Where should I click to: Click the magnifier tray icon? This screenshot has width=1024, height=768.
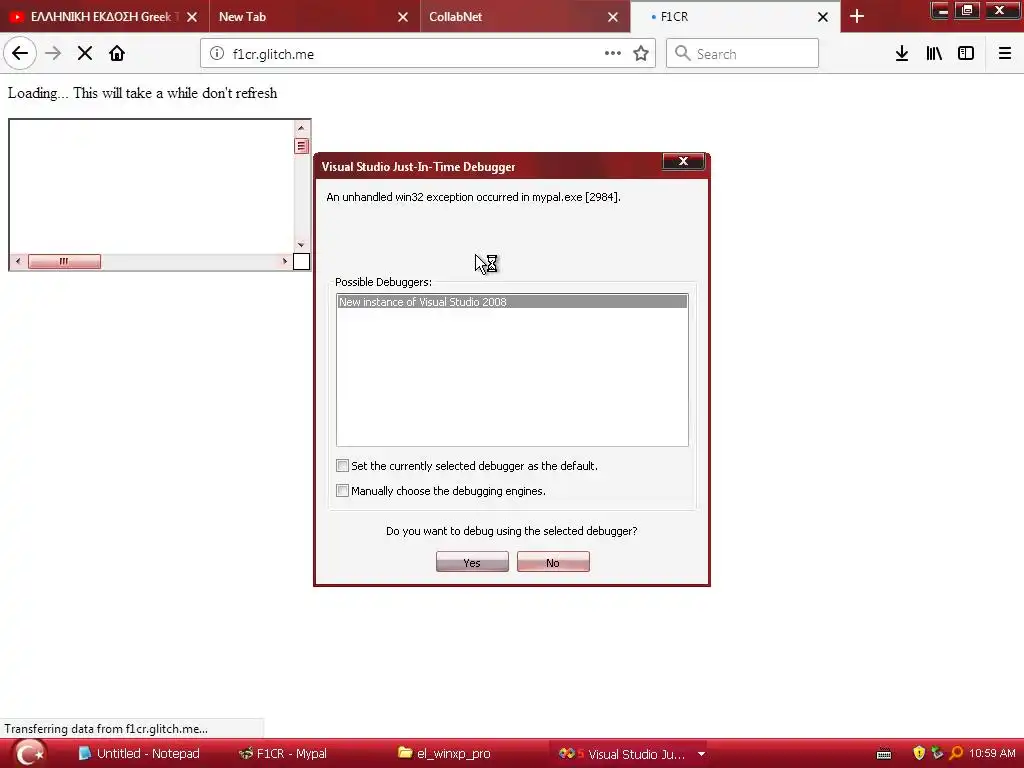point(956,754)
